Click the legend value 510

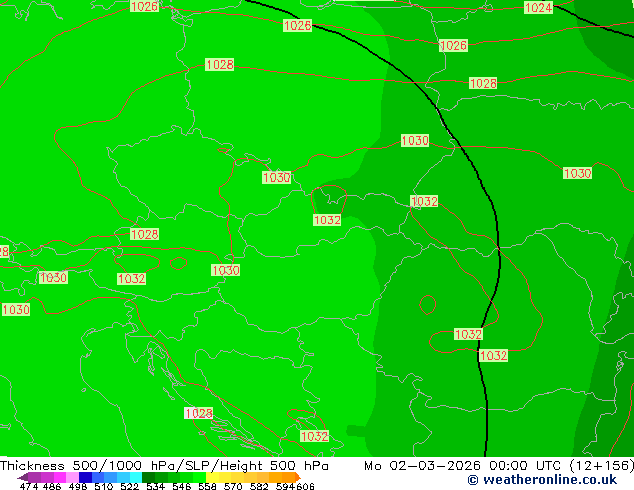(104, 487)
